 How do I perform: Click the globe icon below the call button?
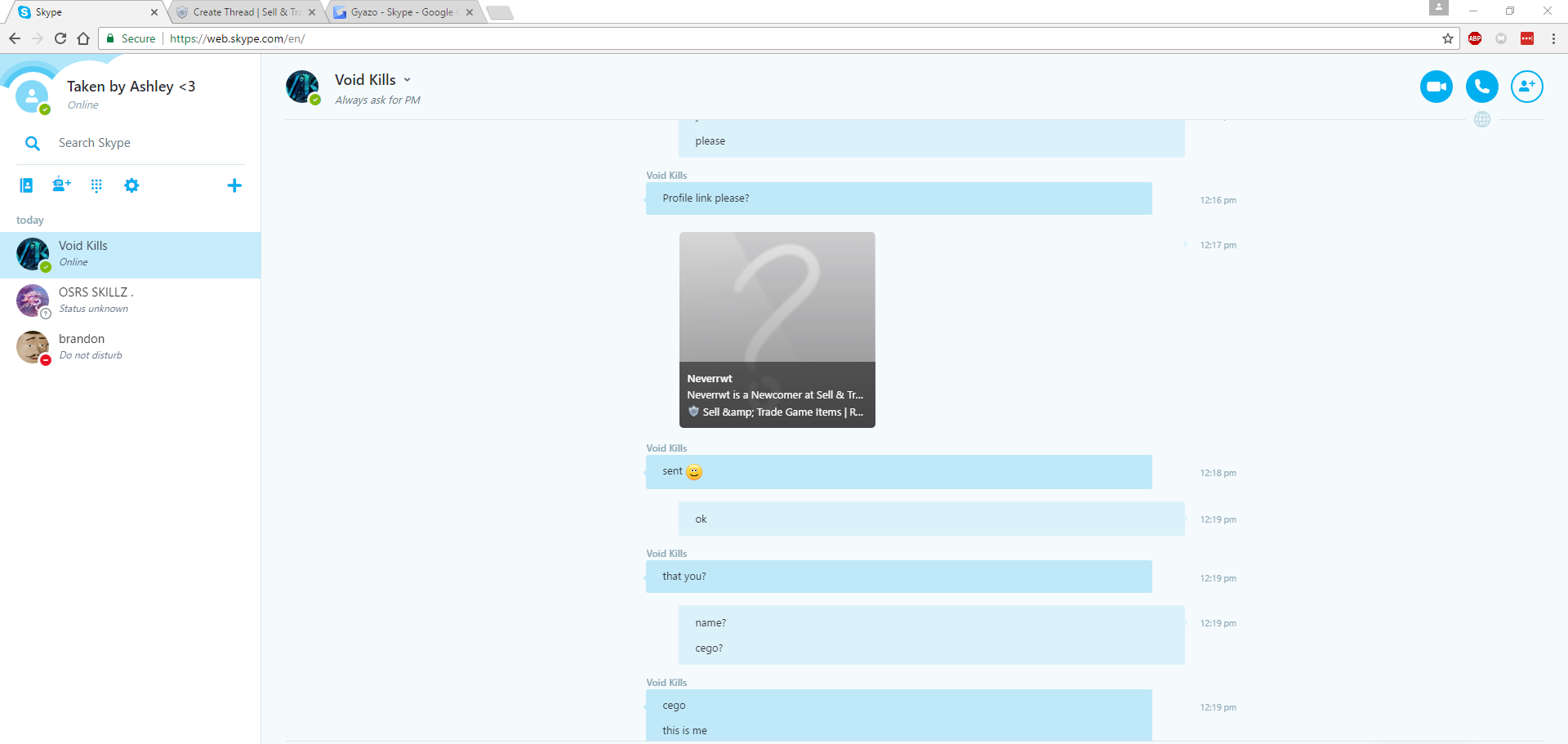pos(1482,119)
